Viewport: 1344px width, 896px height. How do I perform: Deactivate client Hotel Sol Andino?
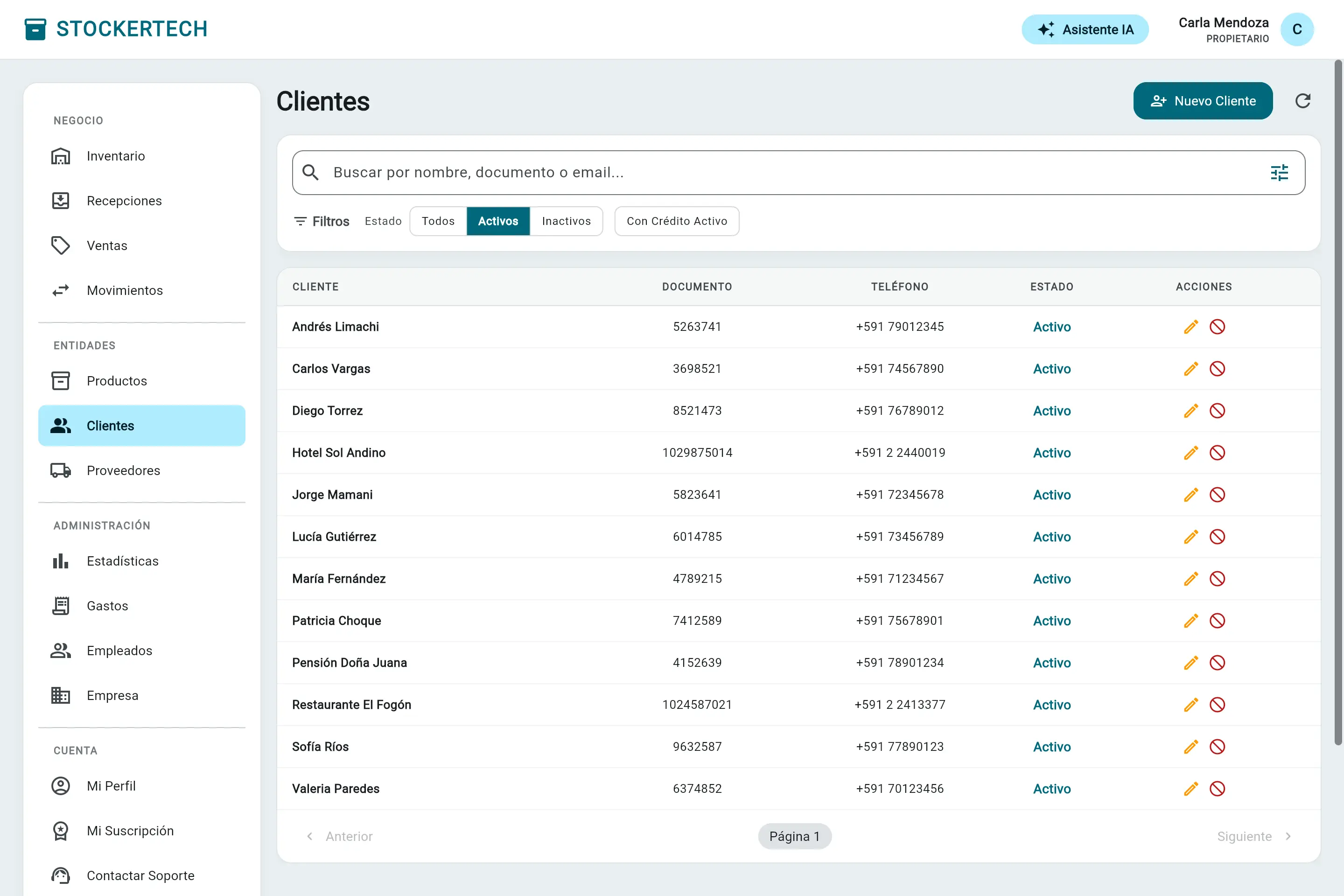(x=1217, y=453)
